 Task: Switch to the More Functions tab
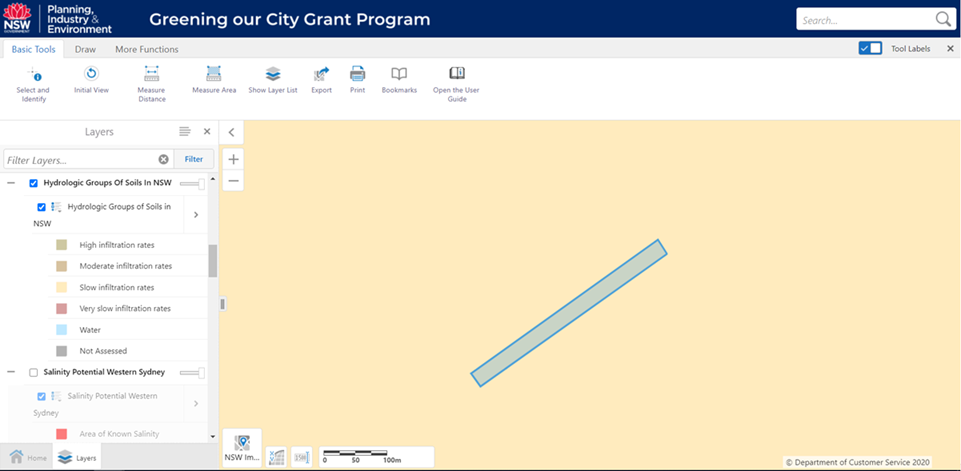coord(147,49)
